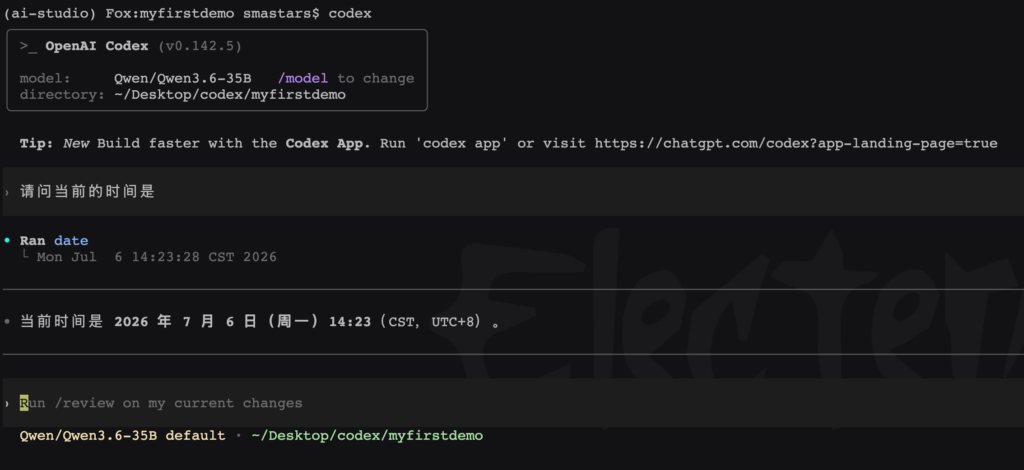The width and height of the screenshot is (1024, 470).
Task: Click the gray bullet before 当前时间是
Action: point(7,322)
